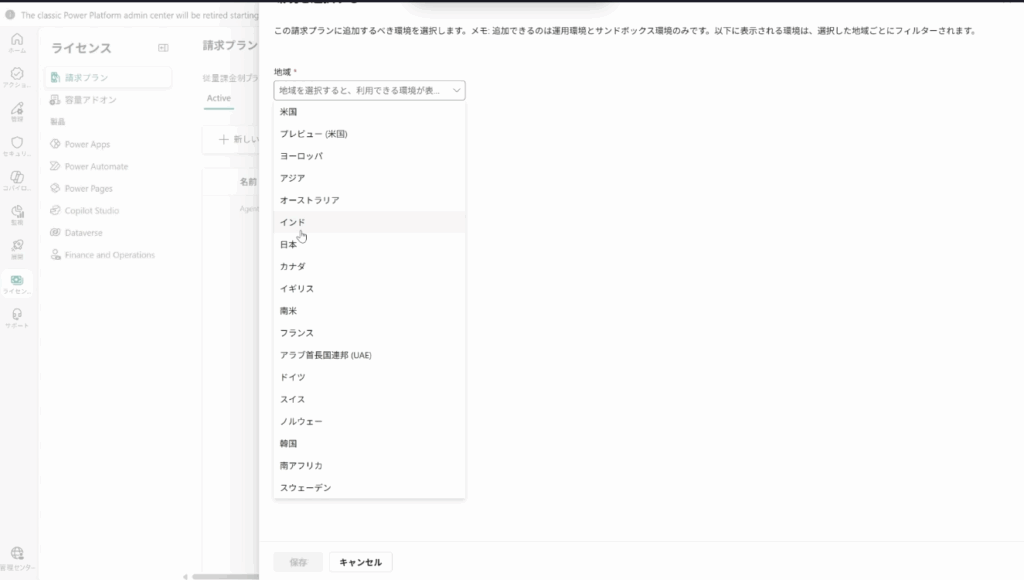
Task: Open the Copilot icon in left rail
Action: (x=17, y=180)
